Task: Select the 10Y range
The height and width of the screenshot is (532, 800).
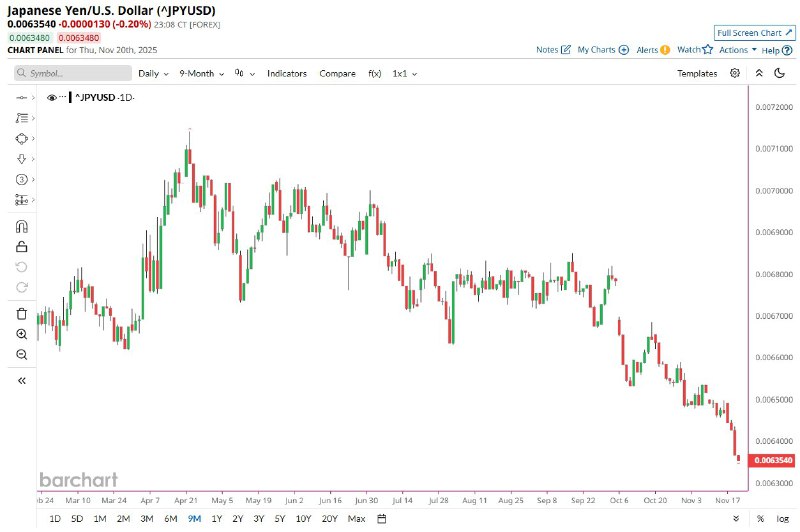Action: click(x=303, y=519)
